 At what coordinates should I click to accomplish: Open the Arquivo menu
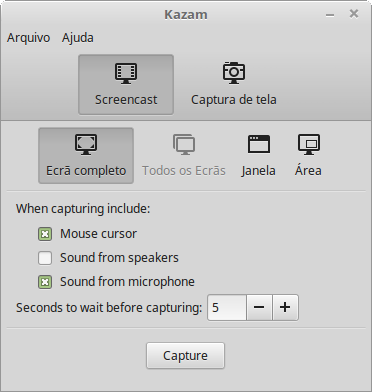[x=29, y=38]
